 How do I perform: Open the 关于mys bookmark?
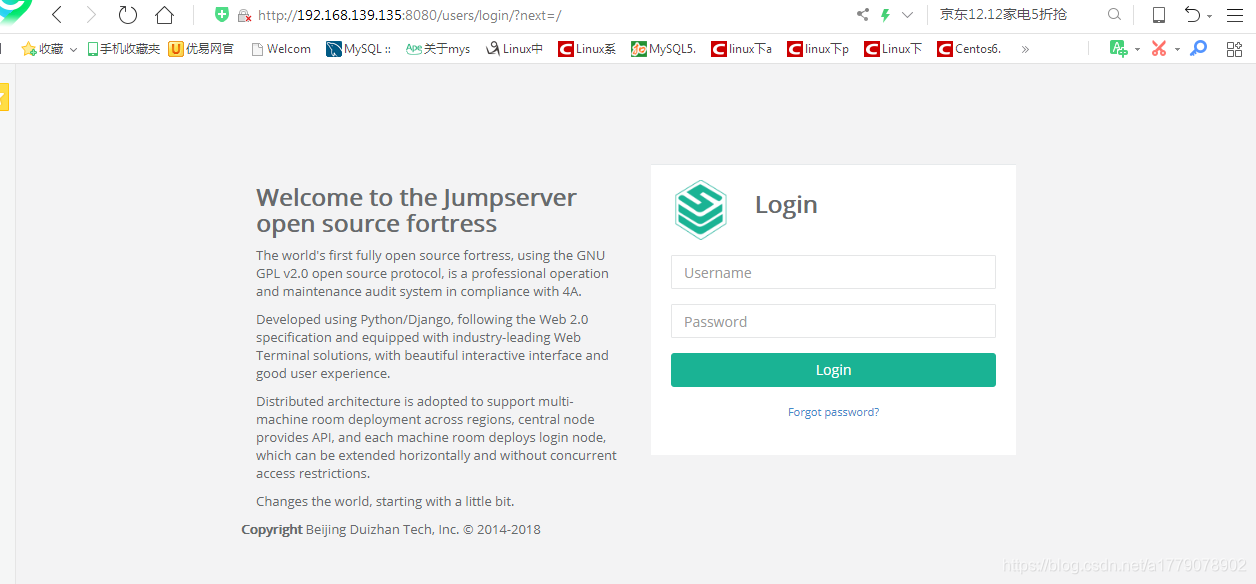pos(438,49)
